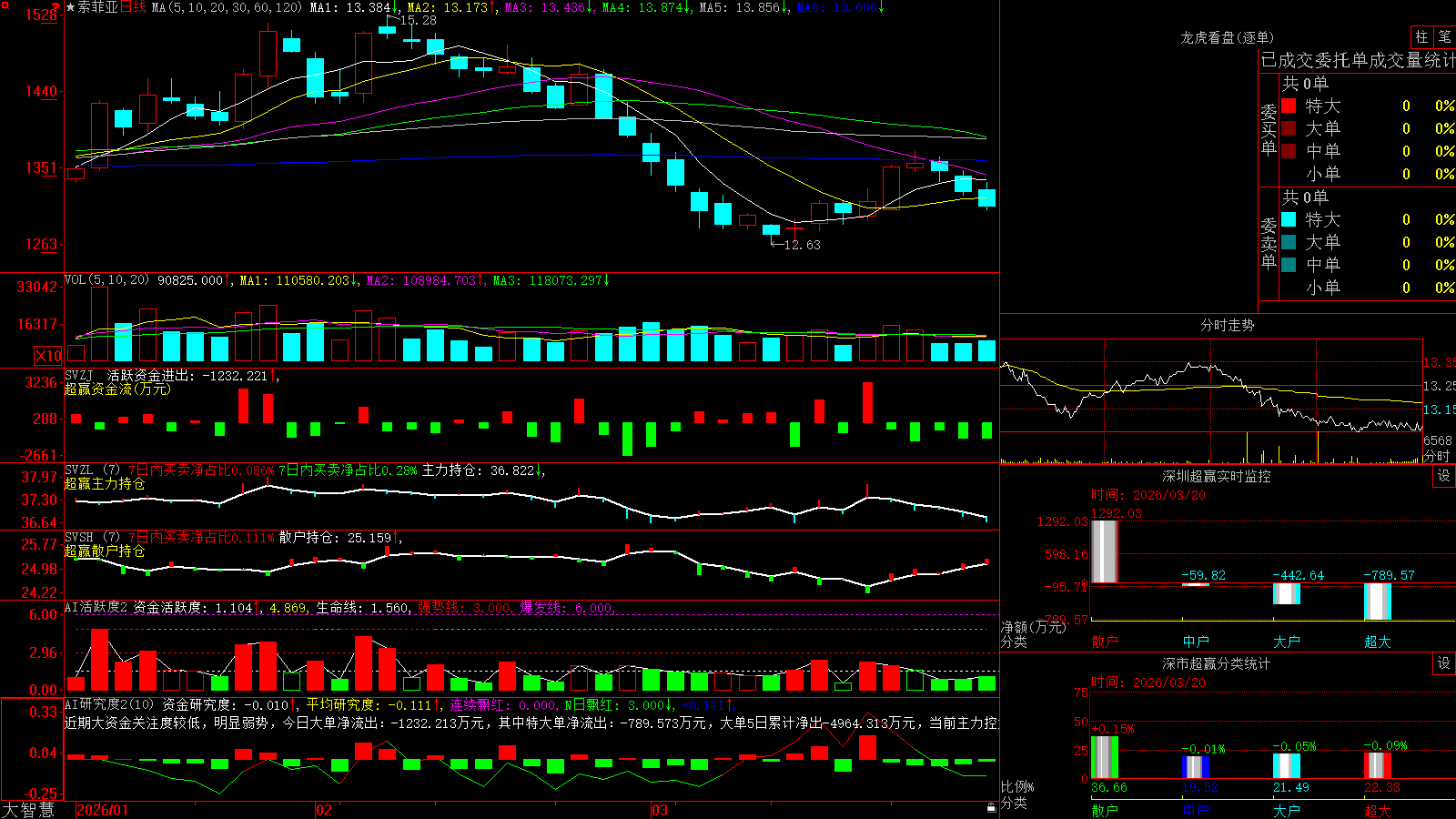This screenshot has width=1456, height=819.
Task: Click the 已成交委托单成交量统计 header
Action: [1358, 60]
